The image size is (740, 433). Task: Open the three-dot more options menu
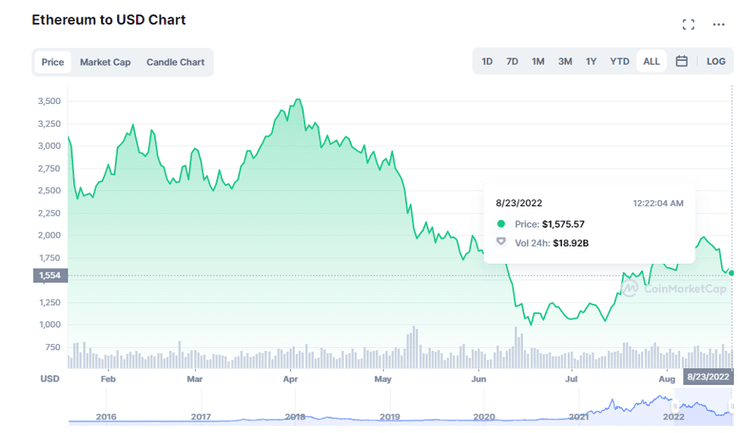(718, 24)
